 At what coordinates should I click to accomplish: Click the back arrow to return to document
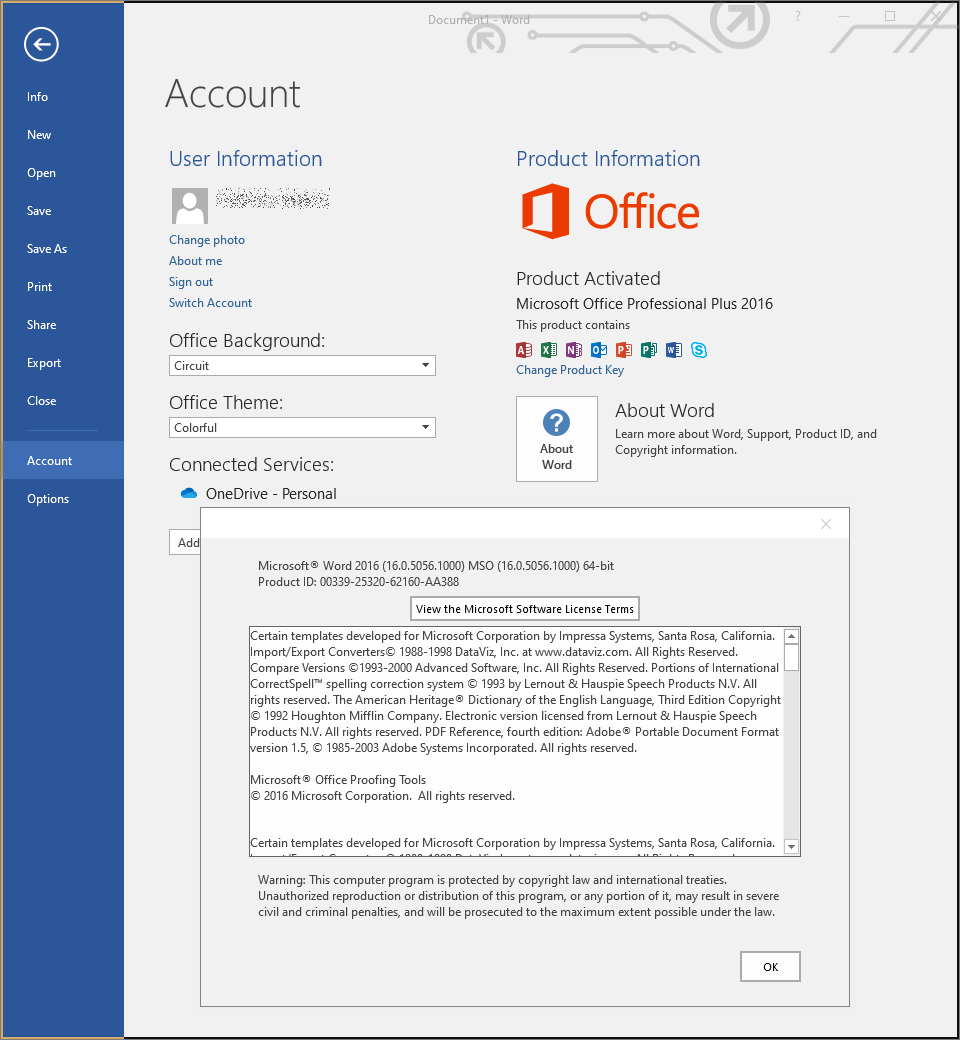click(40, 44)
